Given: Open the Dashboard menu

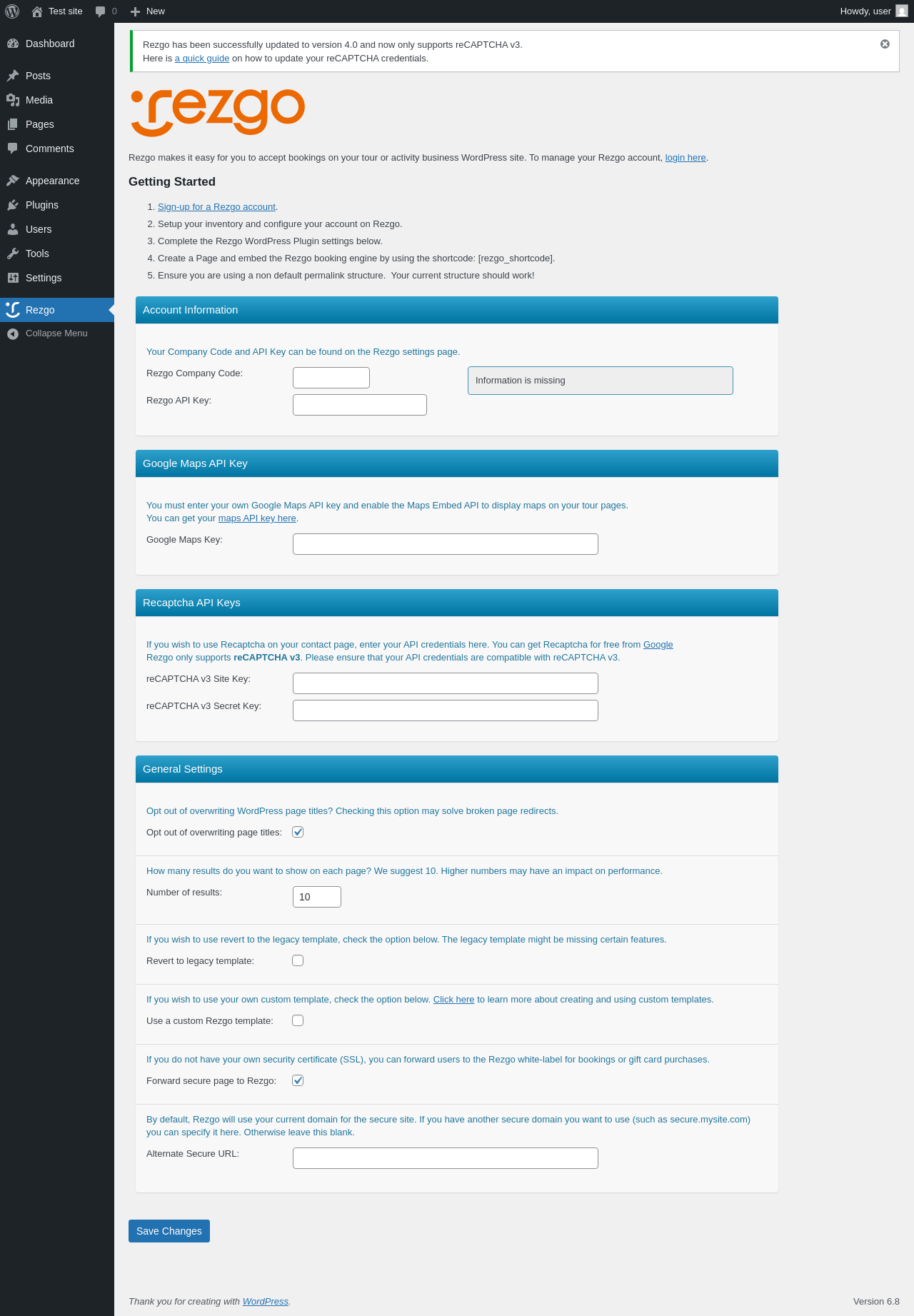Looking at the screenshot, I should pyautogui.click(x=57, y=44).
